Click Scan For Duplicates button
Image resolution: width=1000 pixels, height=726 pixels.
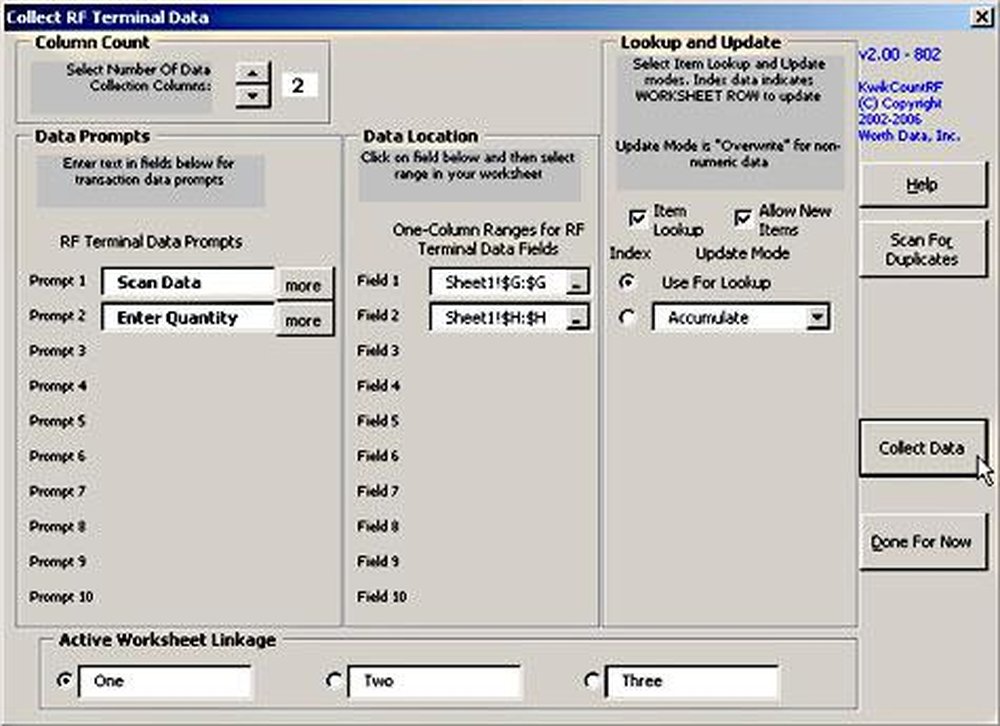point(922,249)
